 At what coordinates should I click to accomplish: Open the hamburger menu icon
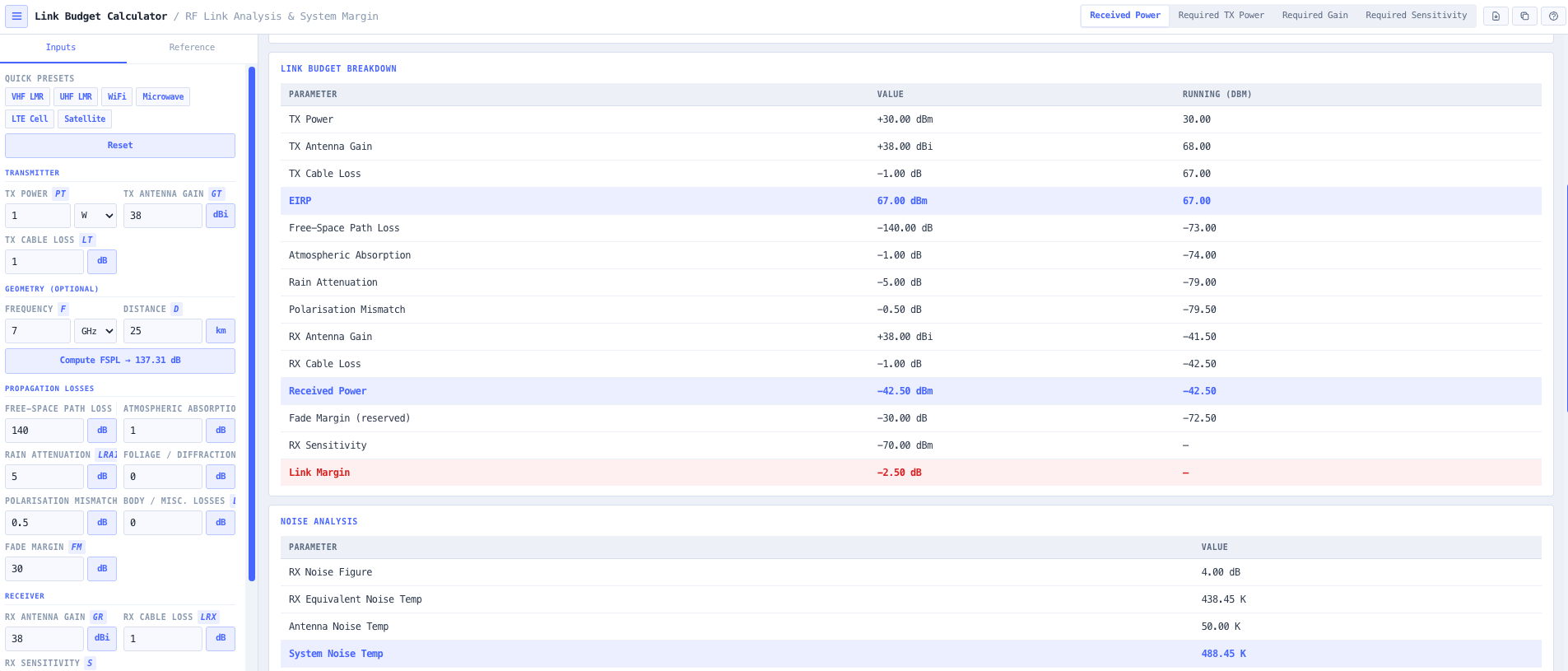tap(16, 16)
